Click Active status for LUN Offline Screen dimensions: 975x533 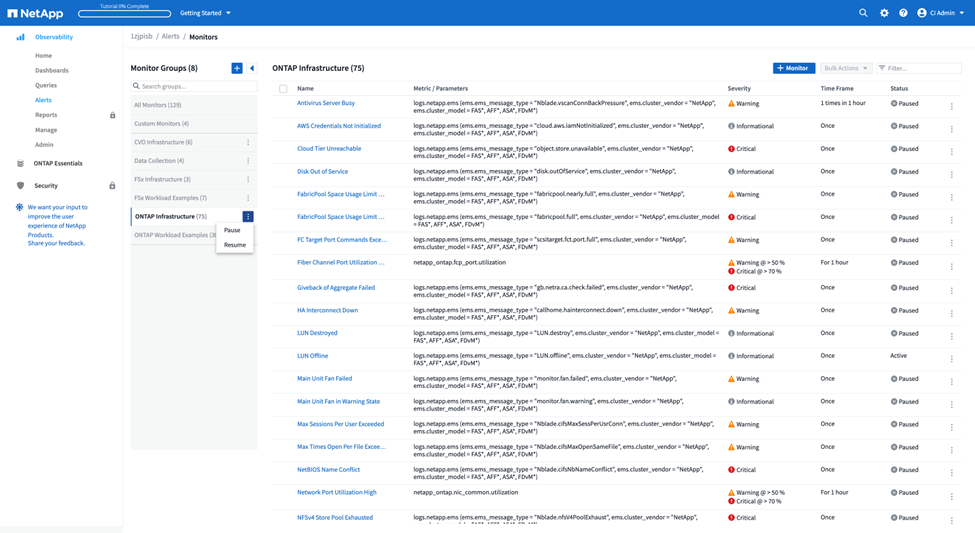click(899, 356)
